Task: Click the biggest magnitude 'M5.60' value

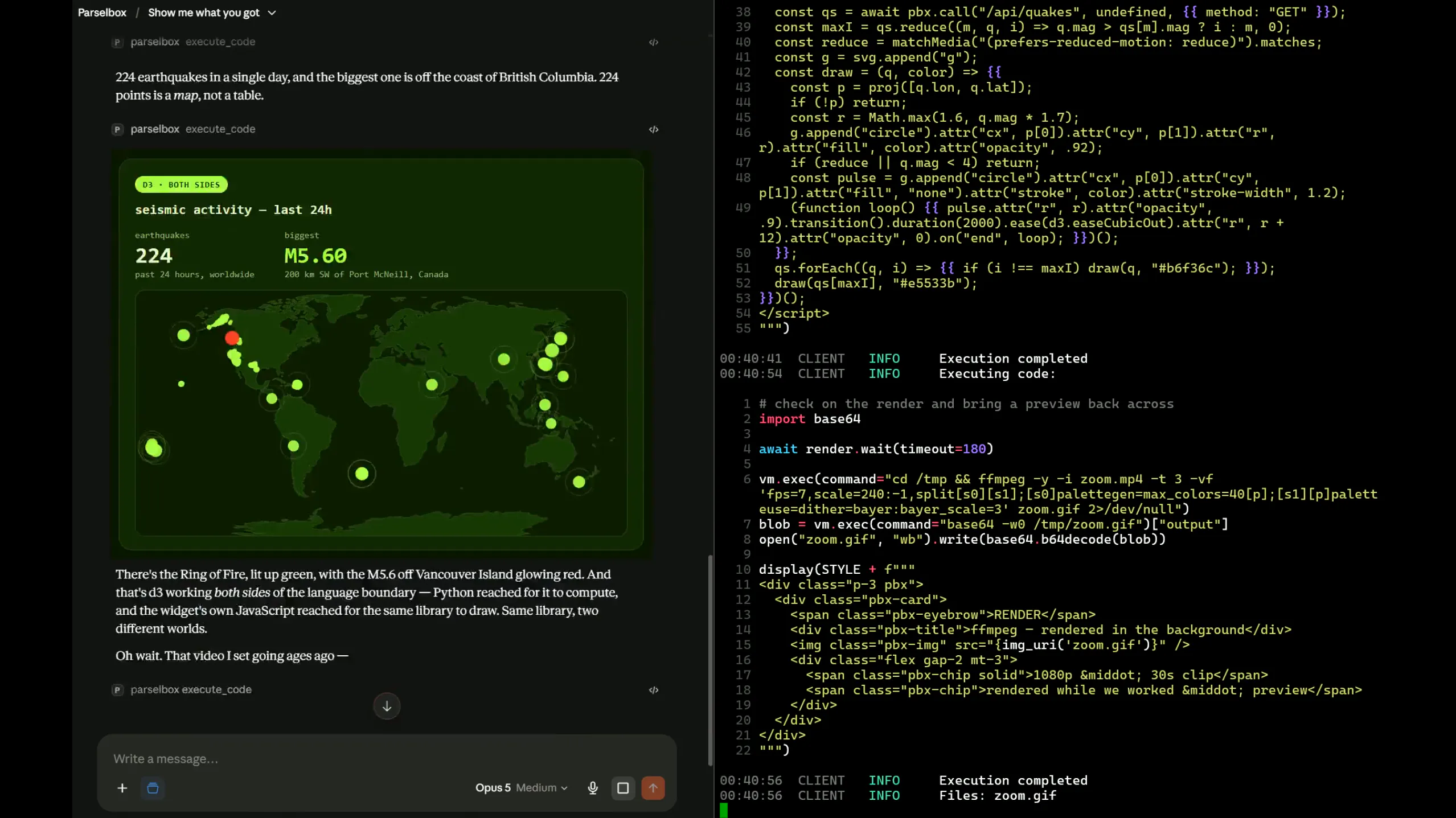Action: pyautogui.click(x=315, y=256)
